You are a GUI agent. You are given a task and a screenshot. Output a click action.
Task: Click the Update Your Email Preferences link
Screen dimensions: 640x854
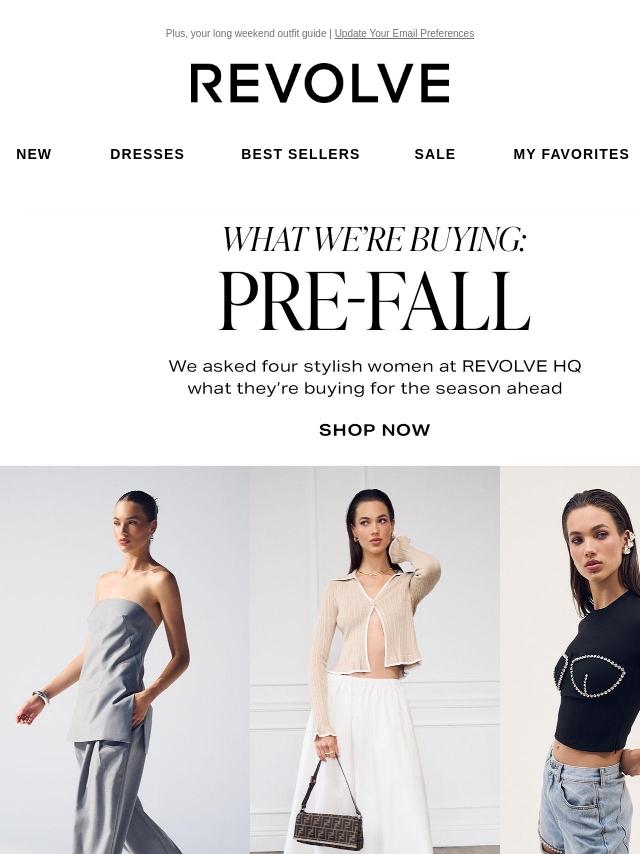[x=404, y=34]
